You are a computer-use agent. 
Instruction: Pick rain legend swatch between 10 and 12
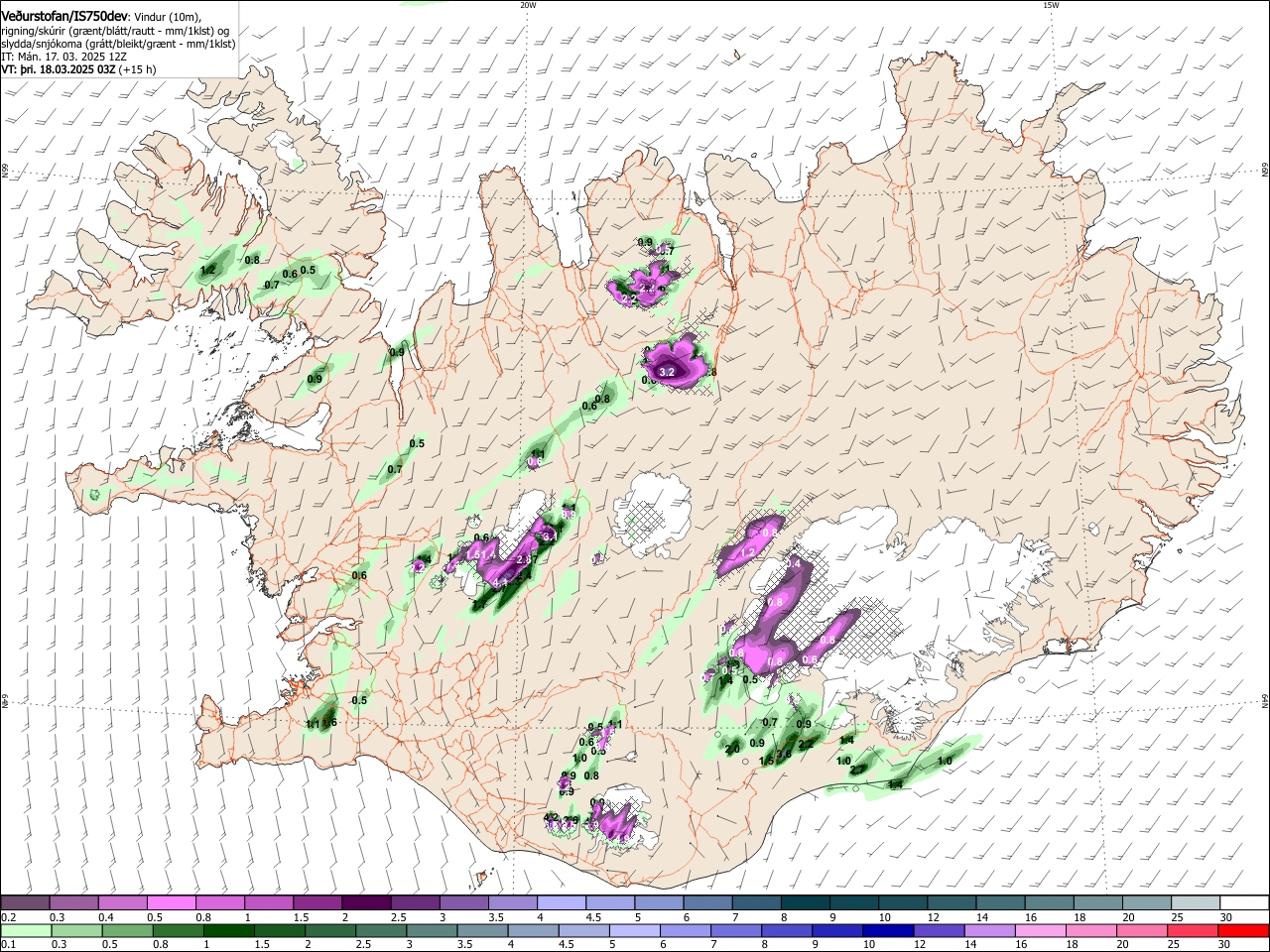[888, 930]
